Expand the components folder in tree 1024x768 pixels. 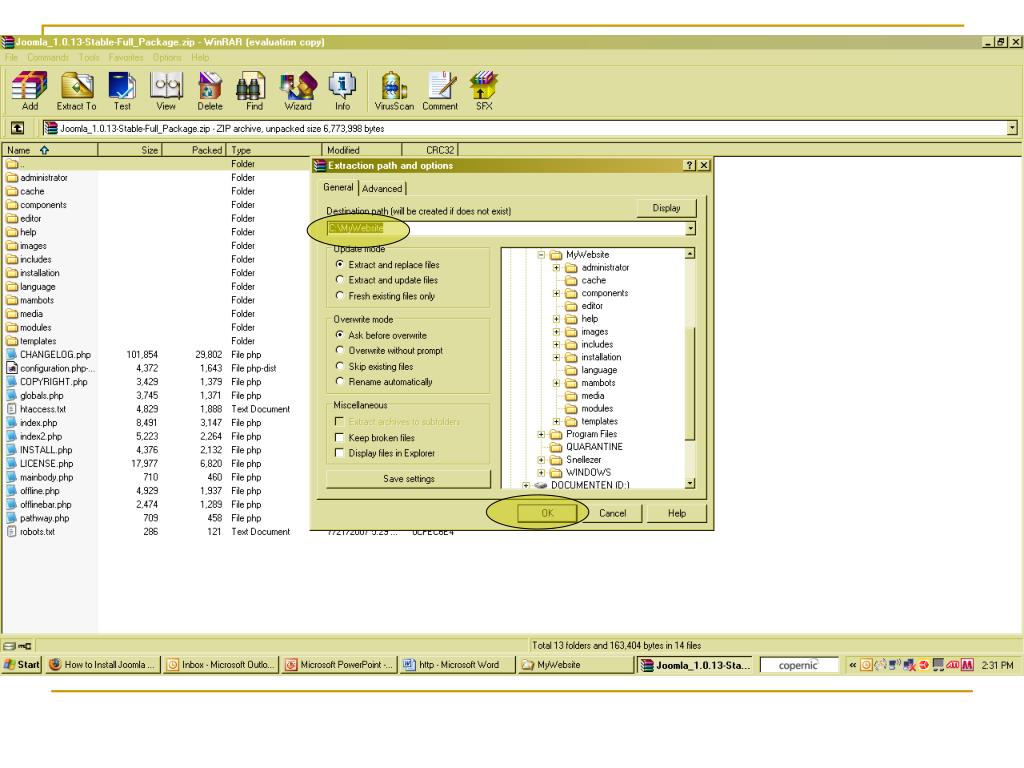pos(556,293)
